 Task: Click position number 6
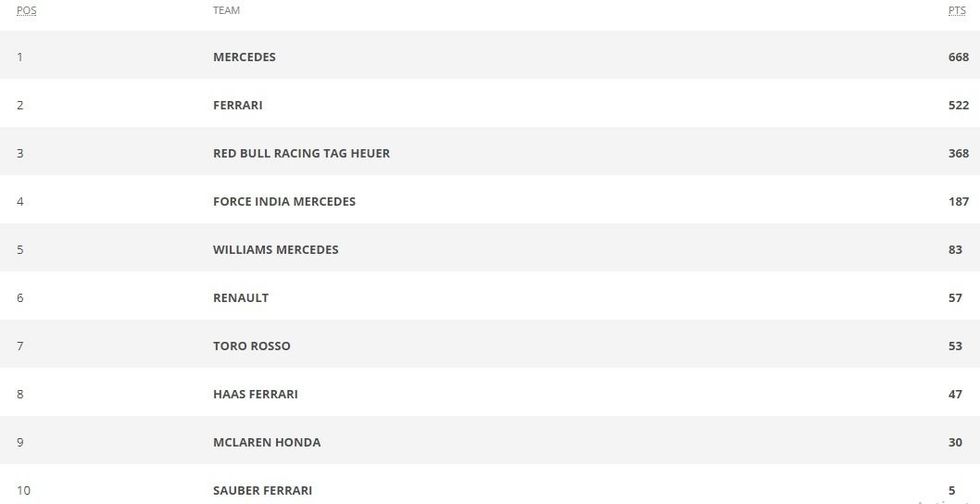20,297
